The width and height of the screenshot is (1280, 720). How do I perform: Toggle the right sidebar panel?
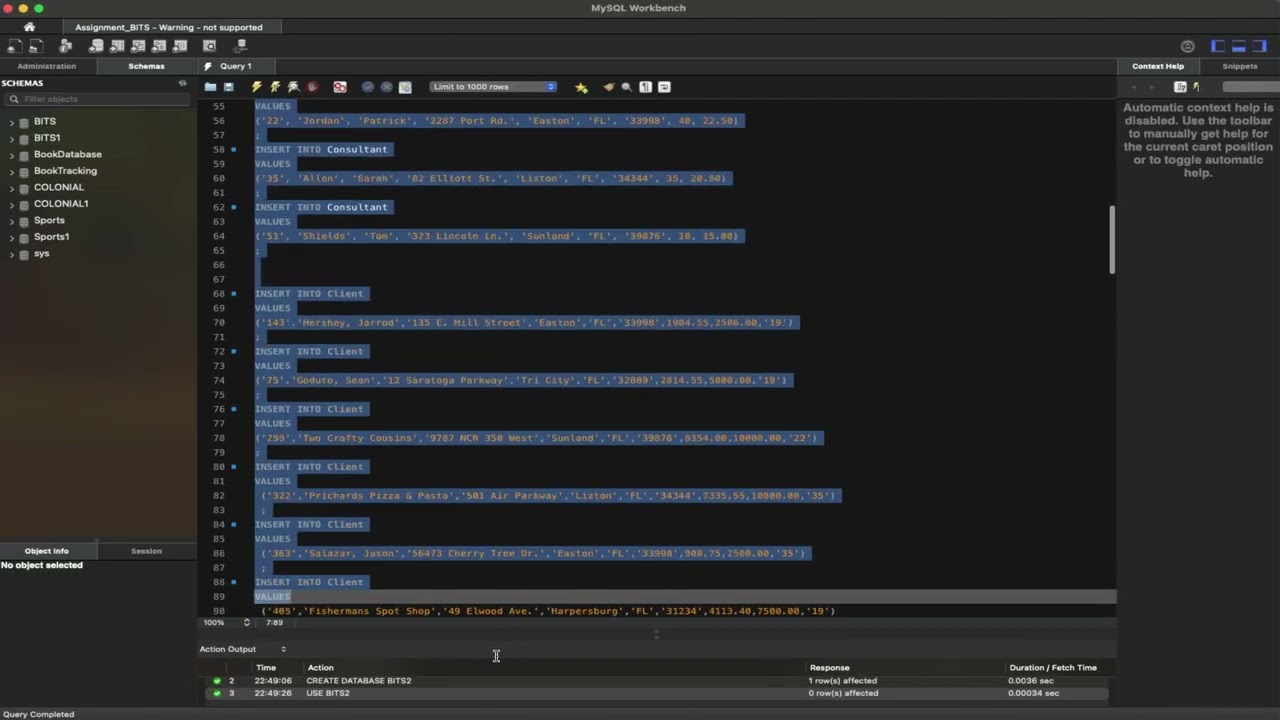point(1259,46)
